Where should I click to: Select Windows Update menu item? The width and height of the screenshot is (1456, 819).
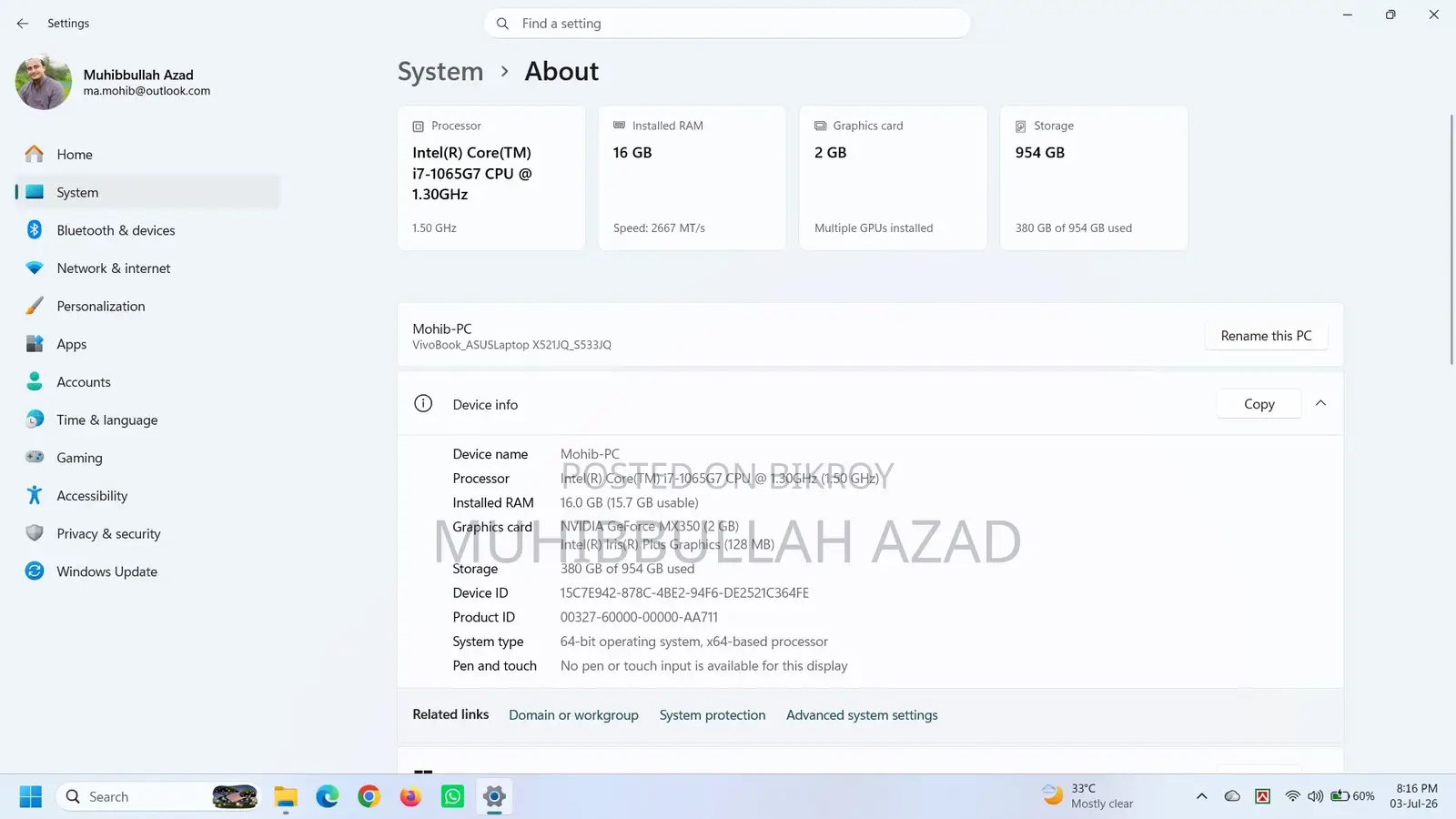pos(147,571)
